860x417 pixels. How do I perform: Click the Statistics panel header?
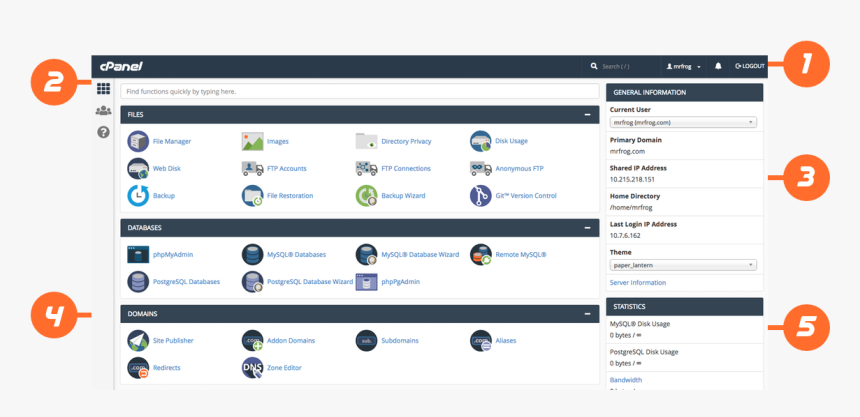(x=684, y=307)
